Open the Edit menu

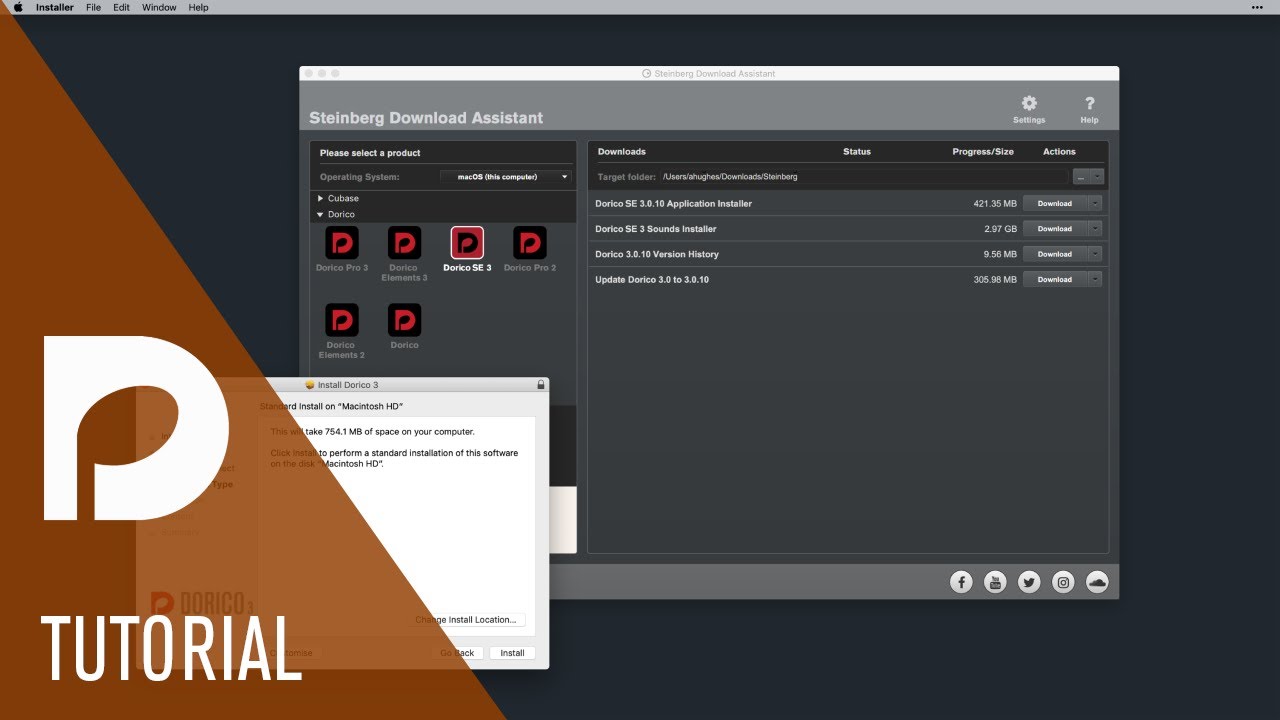(121, 7)
